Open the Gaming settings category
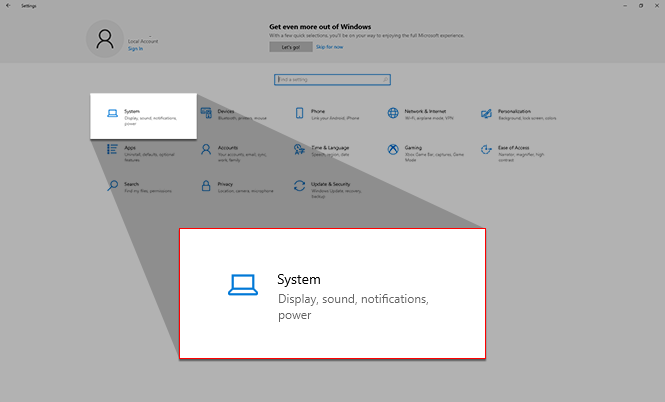The image size is (665, 402). tap(411, 150)
